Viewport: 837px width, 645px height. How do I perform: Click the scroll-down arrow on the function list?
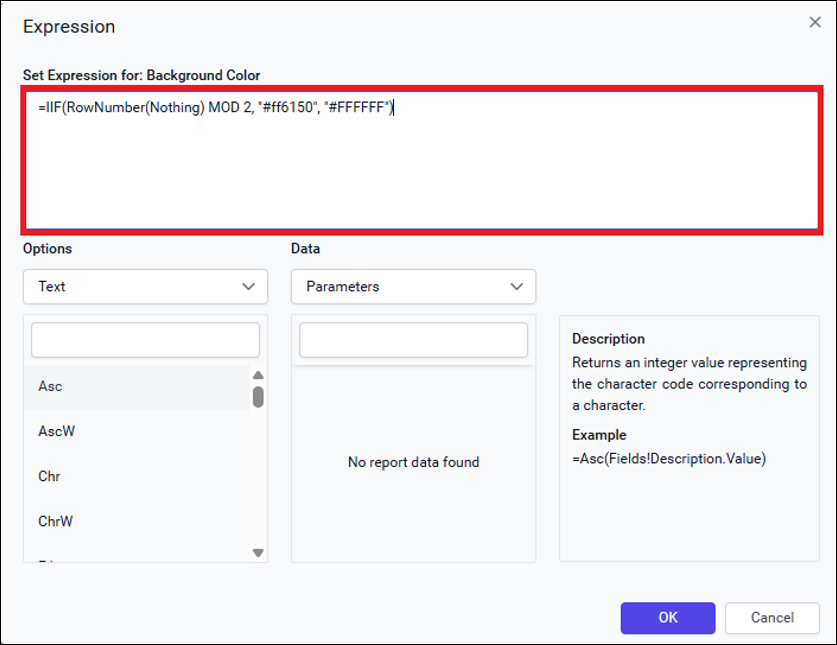click(258, 553)
